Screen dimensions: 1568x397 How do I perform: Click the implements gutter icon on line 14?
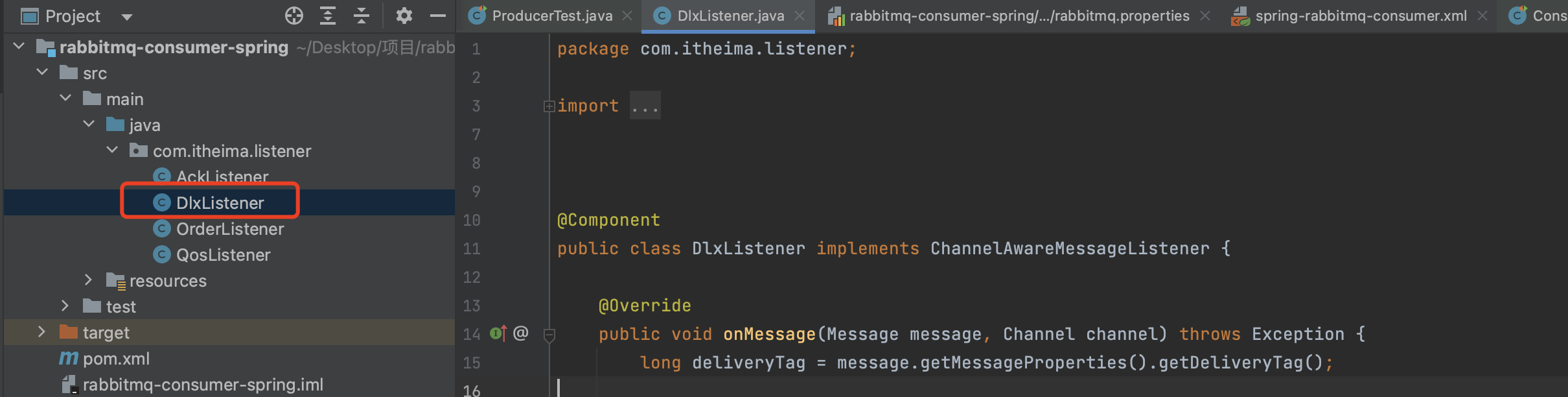pos(498,333)
